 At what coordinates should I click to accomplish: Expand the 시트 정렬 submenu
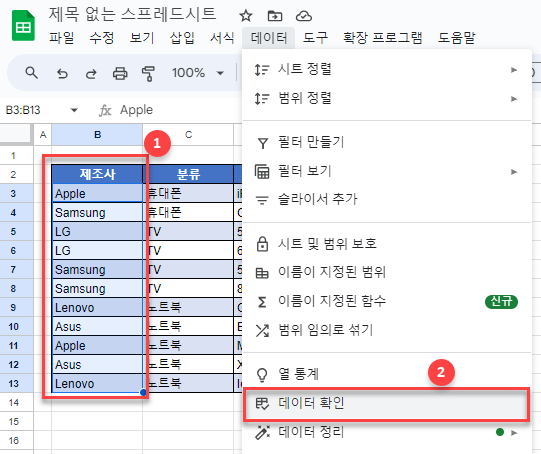coord(386,69)
